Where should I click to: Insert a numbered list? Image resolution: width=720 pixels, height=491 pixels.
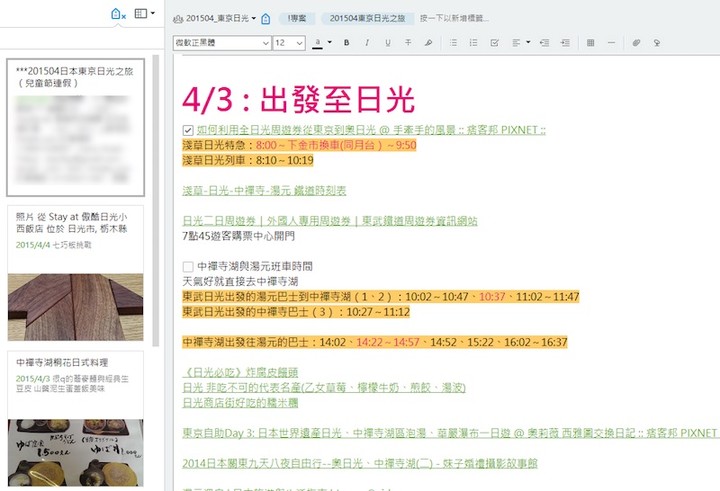[x=474, y=43]
